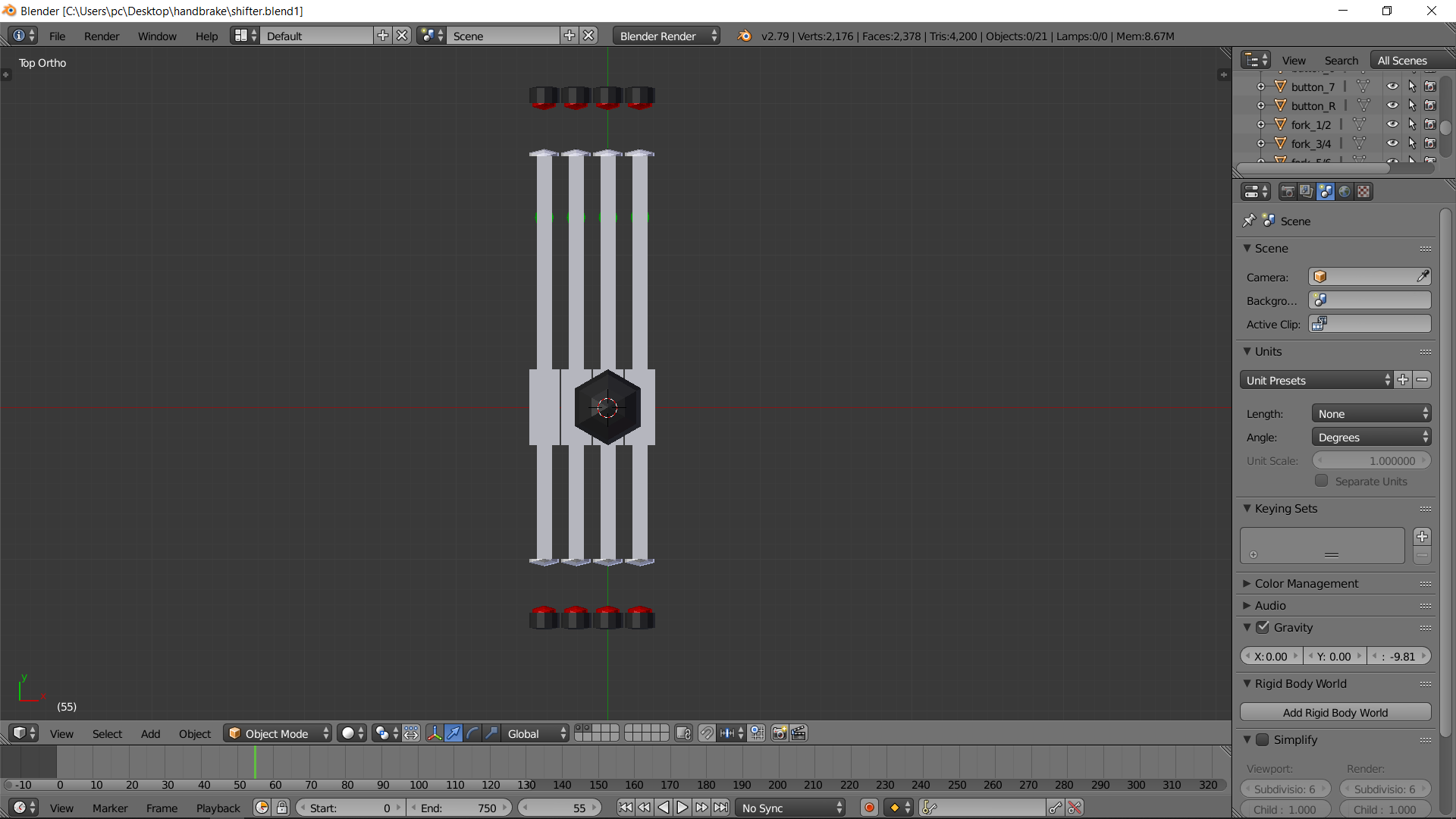Open the Render properties tab icon
Image resolution: width=1456 pixels, height=819 pixels.
tap(1287, 192)
